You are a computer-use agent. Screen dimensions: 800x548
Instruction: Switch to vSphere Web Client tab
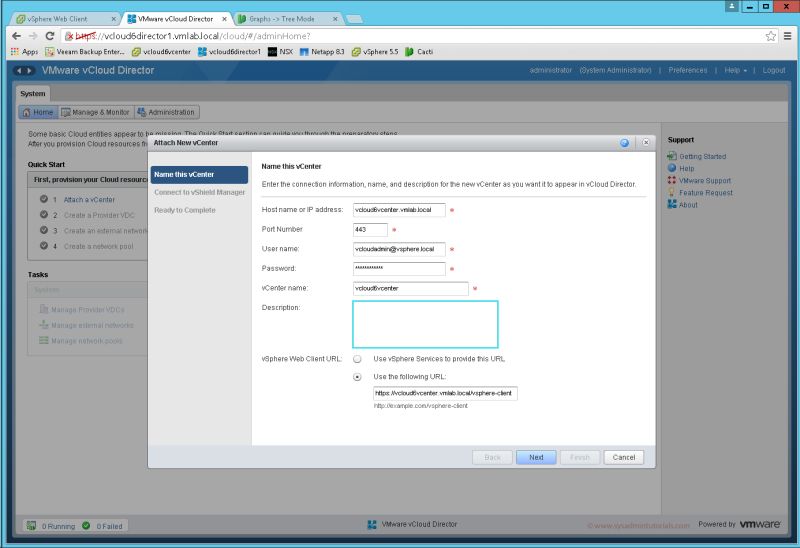coord(66,19)
